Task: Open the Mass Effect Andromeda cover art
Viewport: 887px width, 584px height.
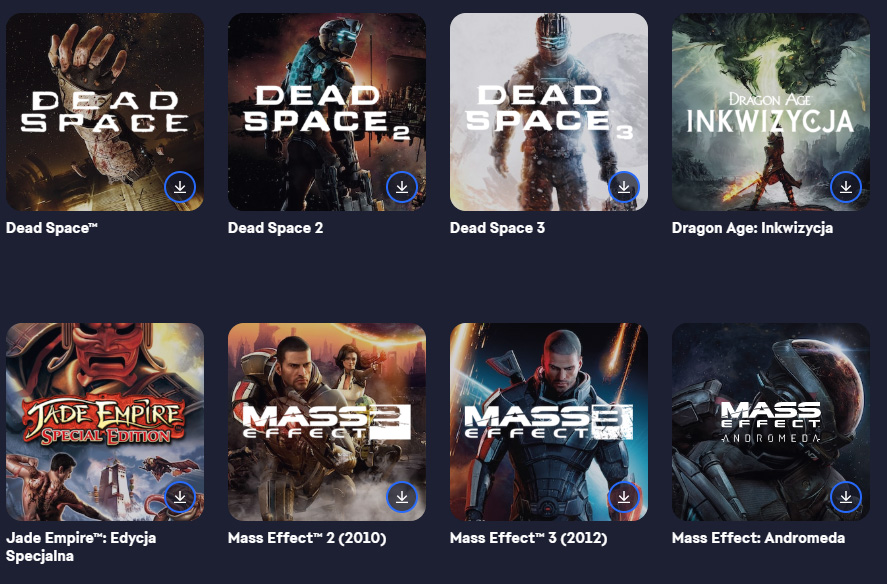Action: [770, 422]
